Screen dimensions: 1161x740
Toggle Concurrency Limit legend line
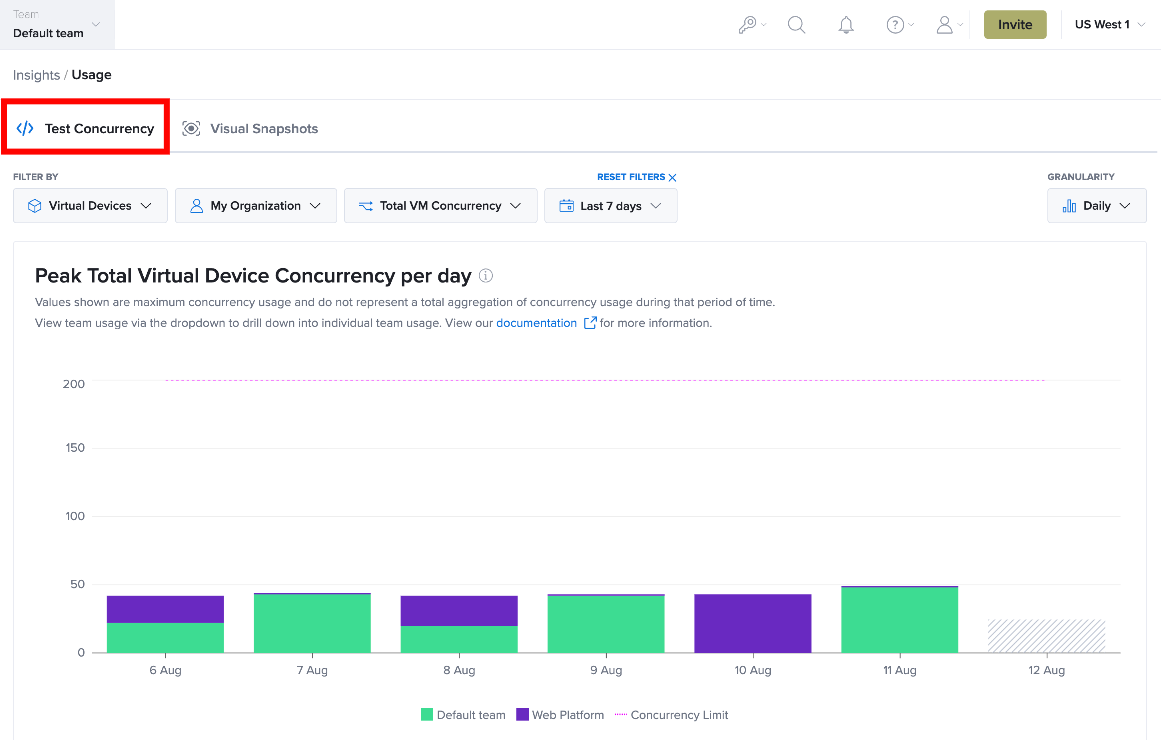click(x=672, y=715)
